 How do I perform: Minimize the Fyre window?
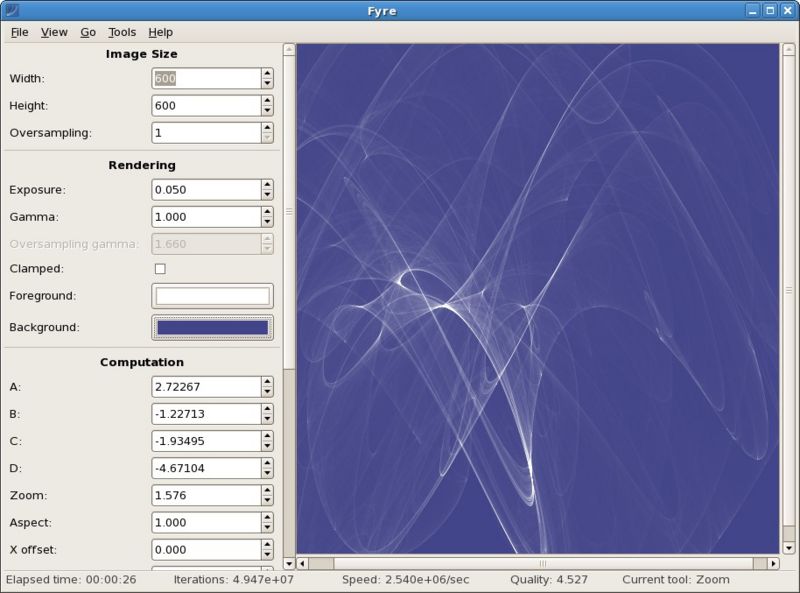pyautogui.click(x=753, y=11)
